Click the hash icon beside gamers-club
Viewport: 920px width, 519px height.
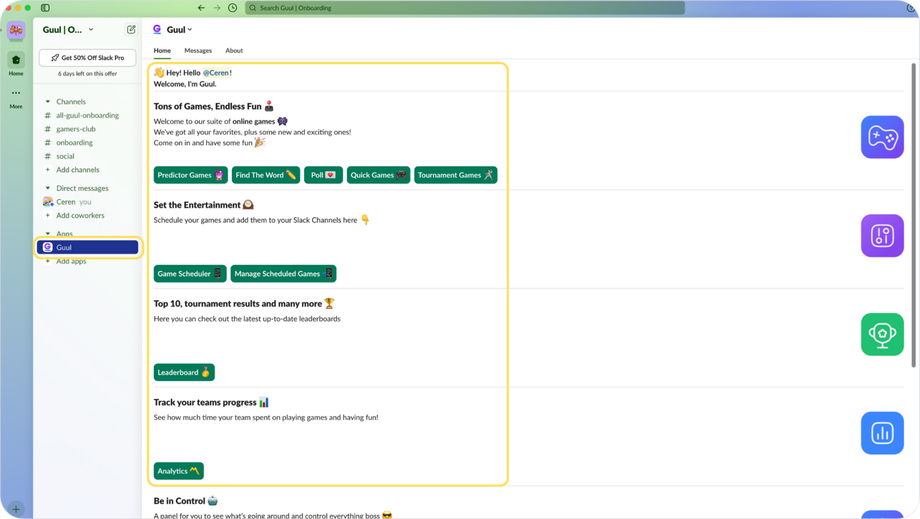click(x=48, y=129)
